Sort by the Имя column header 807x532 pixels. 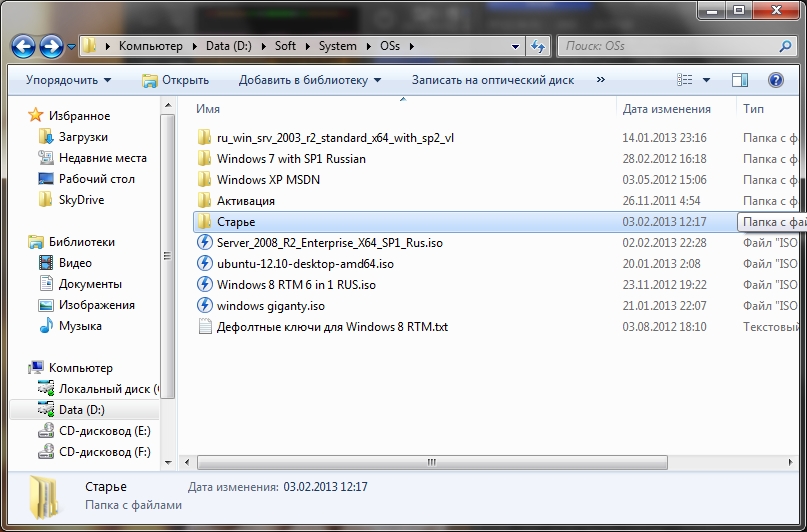(x=208, y=109)
